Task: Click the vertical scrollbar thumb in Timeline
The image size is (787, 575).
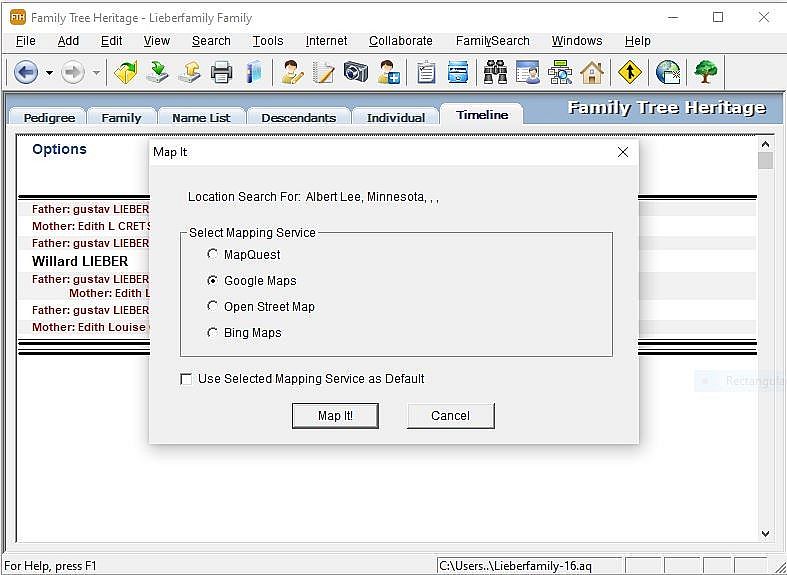Action: pyautogui.click(x=765, y=161)
